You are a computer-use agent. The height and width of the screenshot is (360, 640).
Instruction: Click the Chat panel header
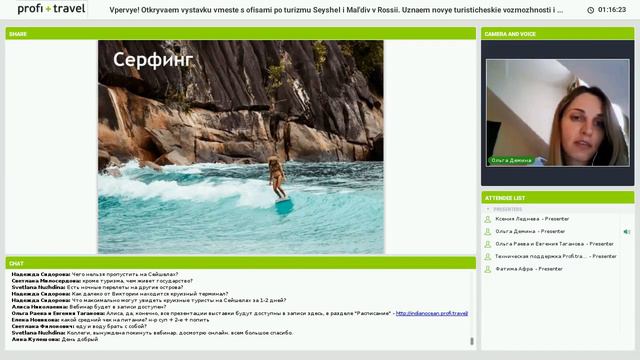241,263
